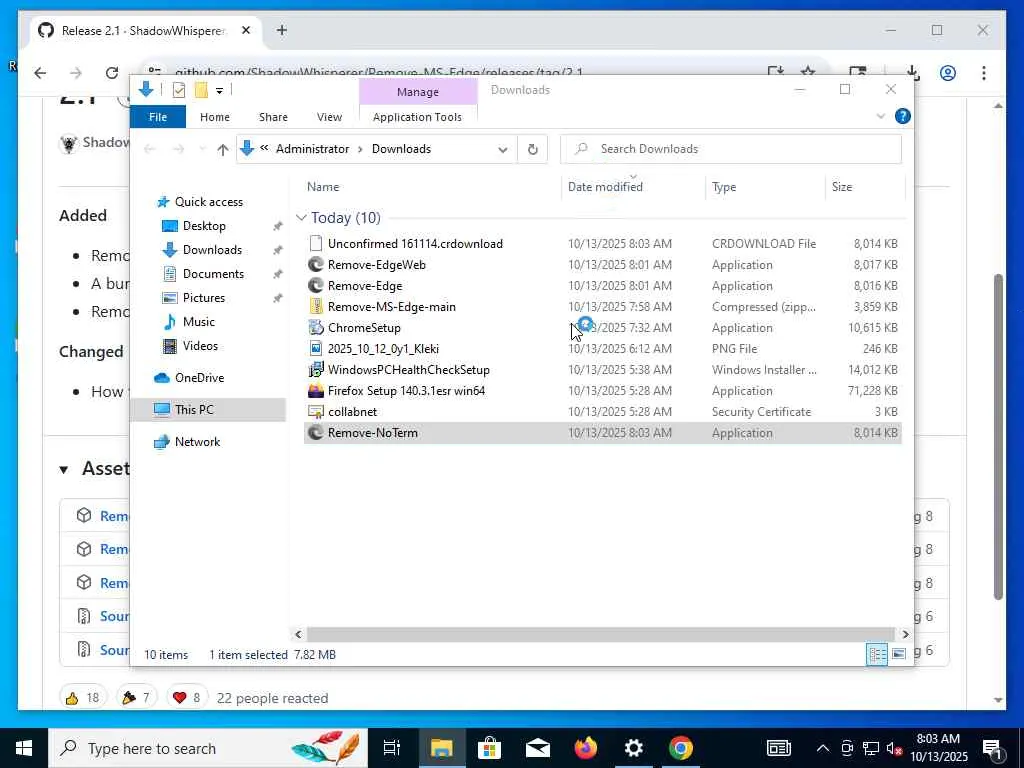
Task: Open the Home ribbon tab
Action: tap(215, 117)
